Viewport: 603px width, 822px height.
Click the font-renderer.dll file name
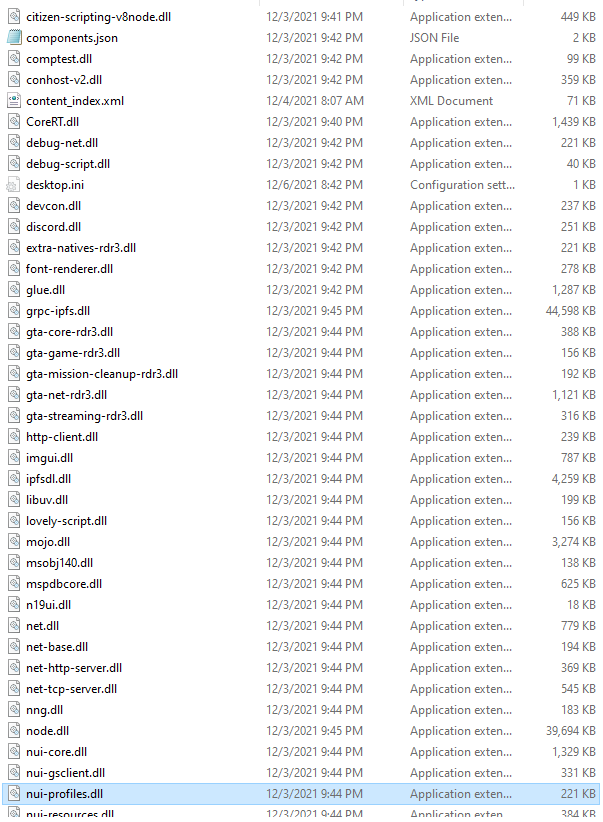[x=70, y=269]
